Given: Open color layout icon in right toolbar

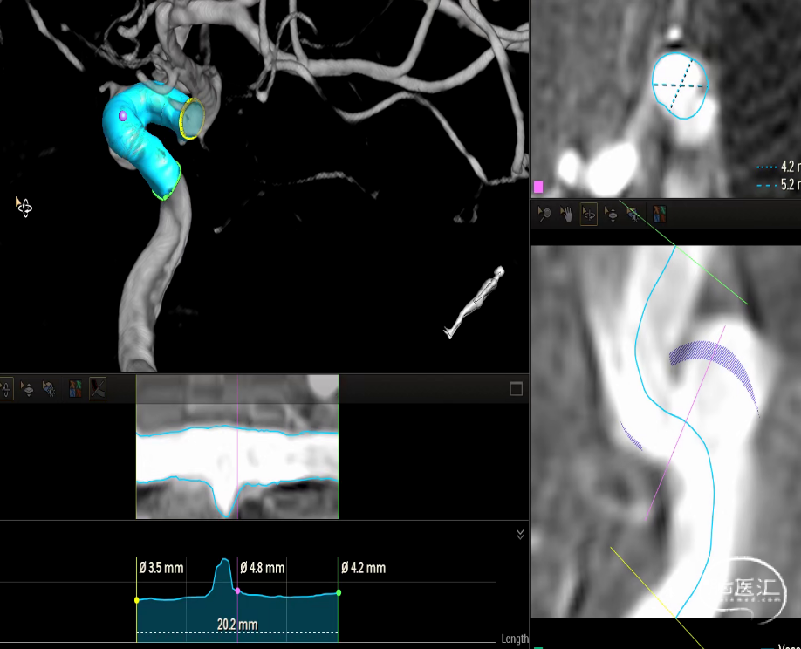Looking at the screenshot, I should [x=658, y=213].
